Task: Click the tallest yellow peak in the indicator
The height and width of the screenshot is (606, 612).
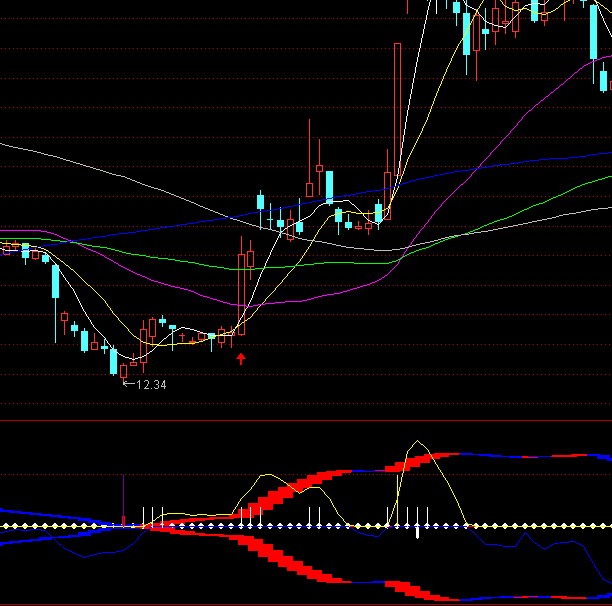Action: [416, 443]
